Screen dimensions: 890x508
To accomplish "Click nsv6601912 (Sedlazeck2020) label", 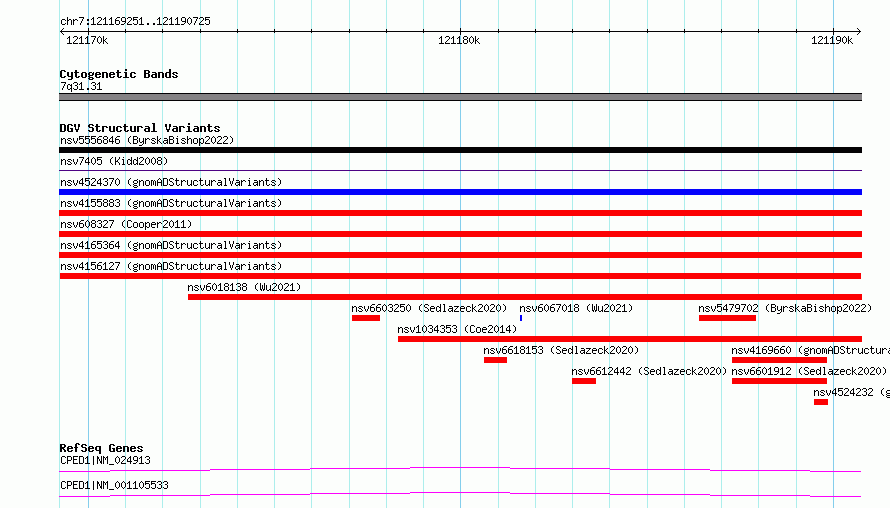I will click(x=809, y=371).
